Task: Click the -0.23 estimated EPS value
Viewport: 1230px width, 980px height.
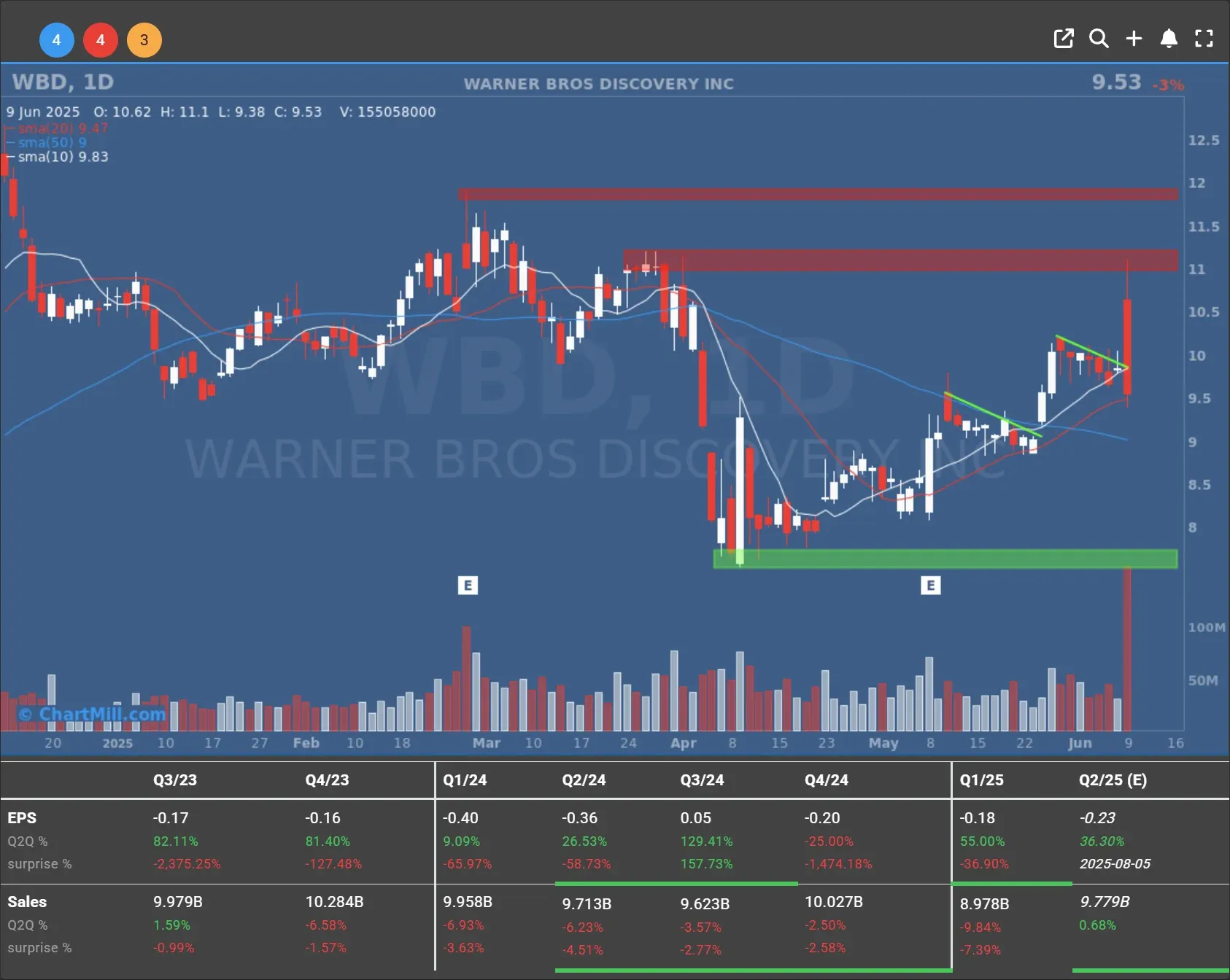Action: point(1097,818)
